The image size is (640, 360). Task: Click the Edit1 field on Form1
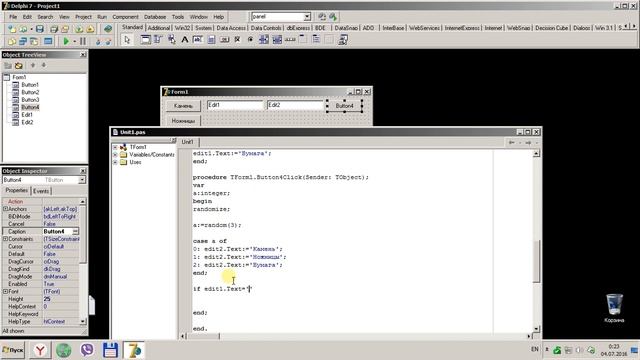pyautogui.click(x=235, y=105)
